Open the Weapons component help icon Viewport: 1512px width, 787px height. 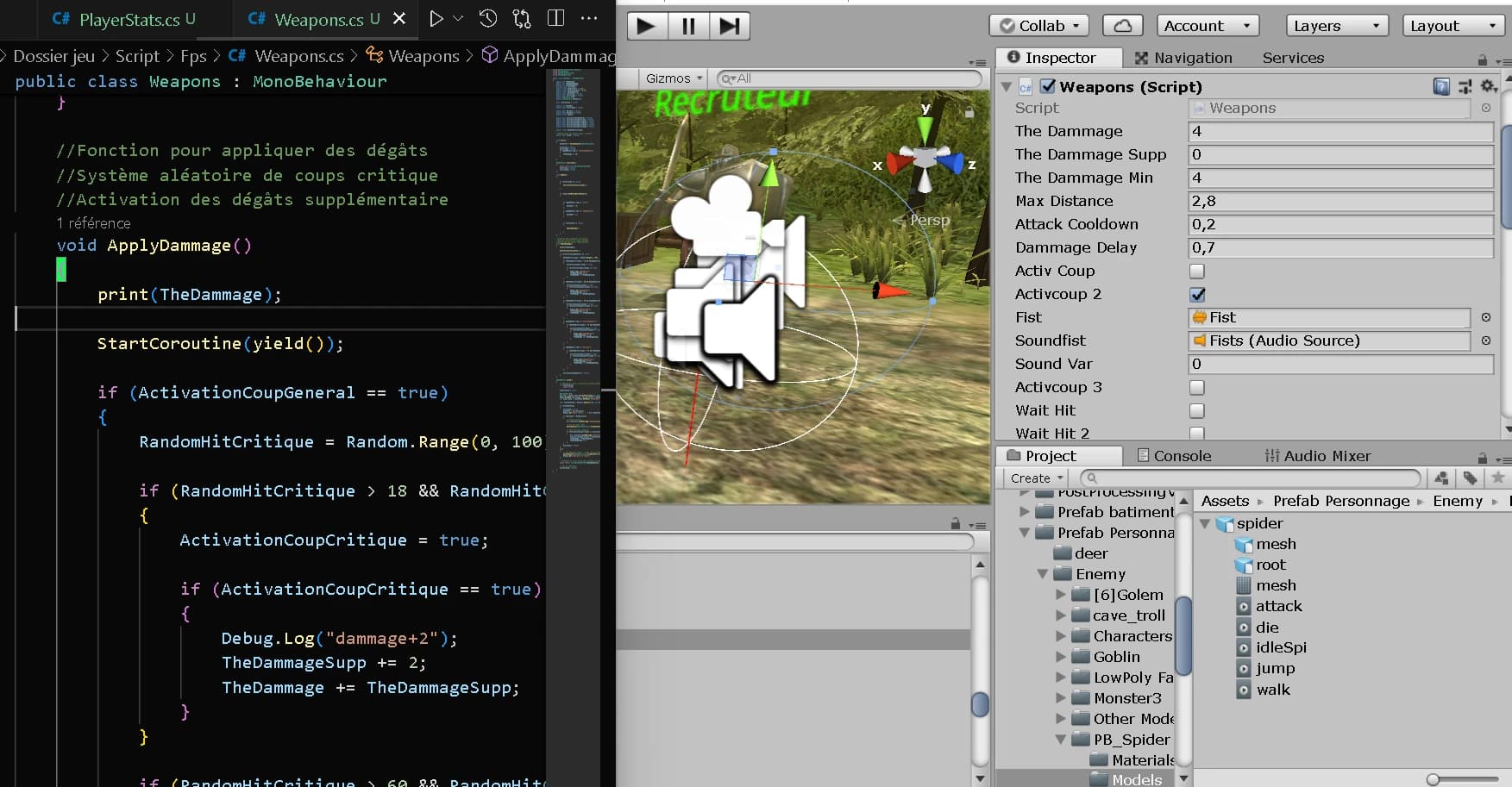coord(1441,86)
